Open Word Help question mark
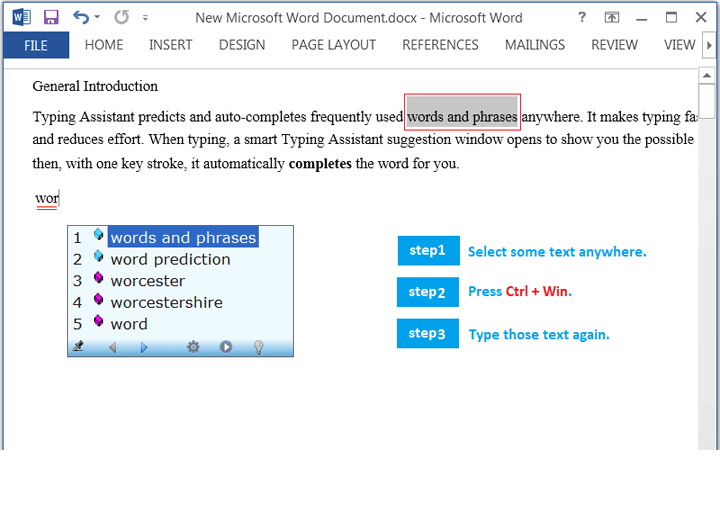Image resolution: width=720 pixels, height=520 pixels. [x=582, y=17]
